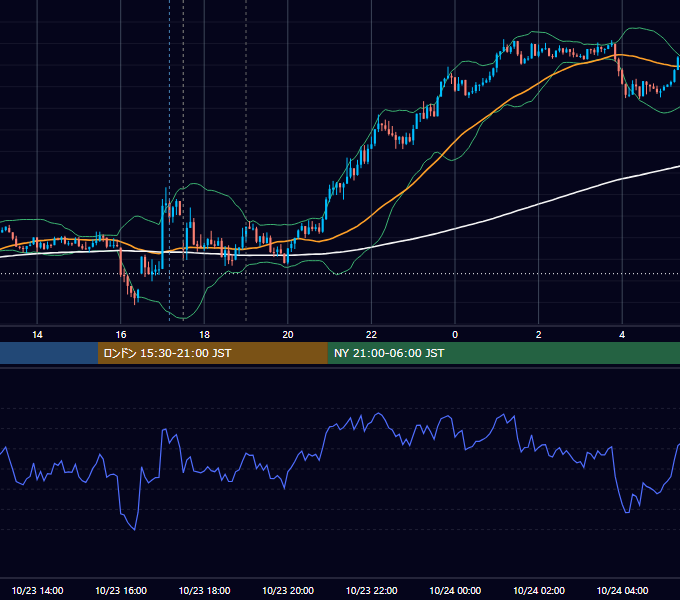The image size is (680, 600).
Task: Select the ロンドン 15:30-21:00 JST session bar
Action: pos(212,353)
